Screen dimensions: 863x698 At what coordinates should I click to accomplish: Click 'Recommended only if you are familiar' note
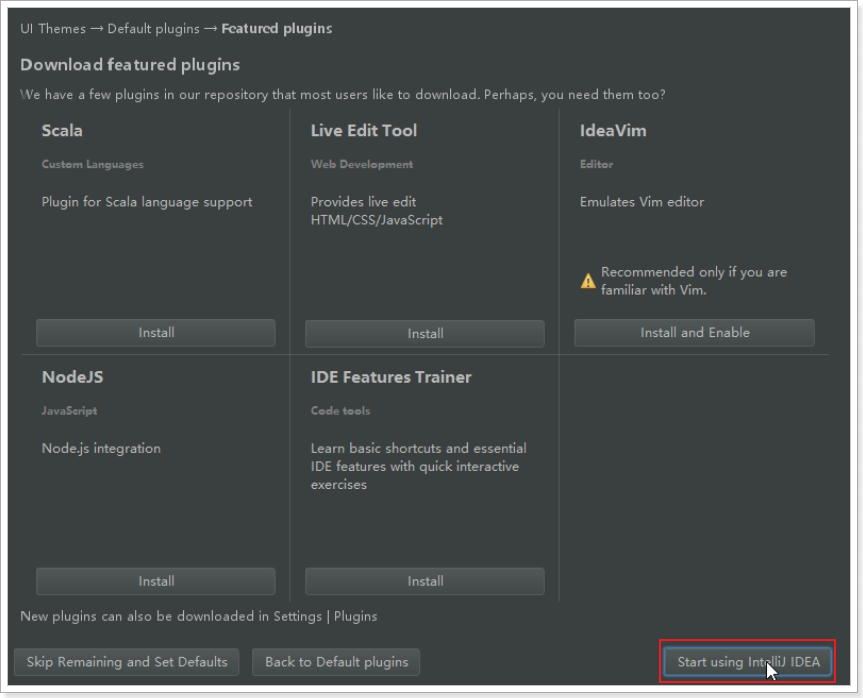693,281
